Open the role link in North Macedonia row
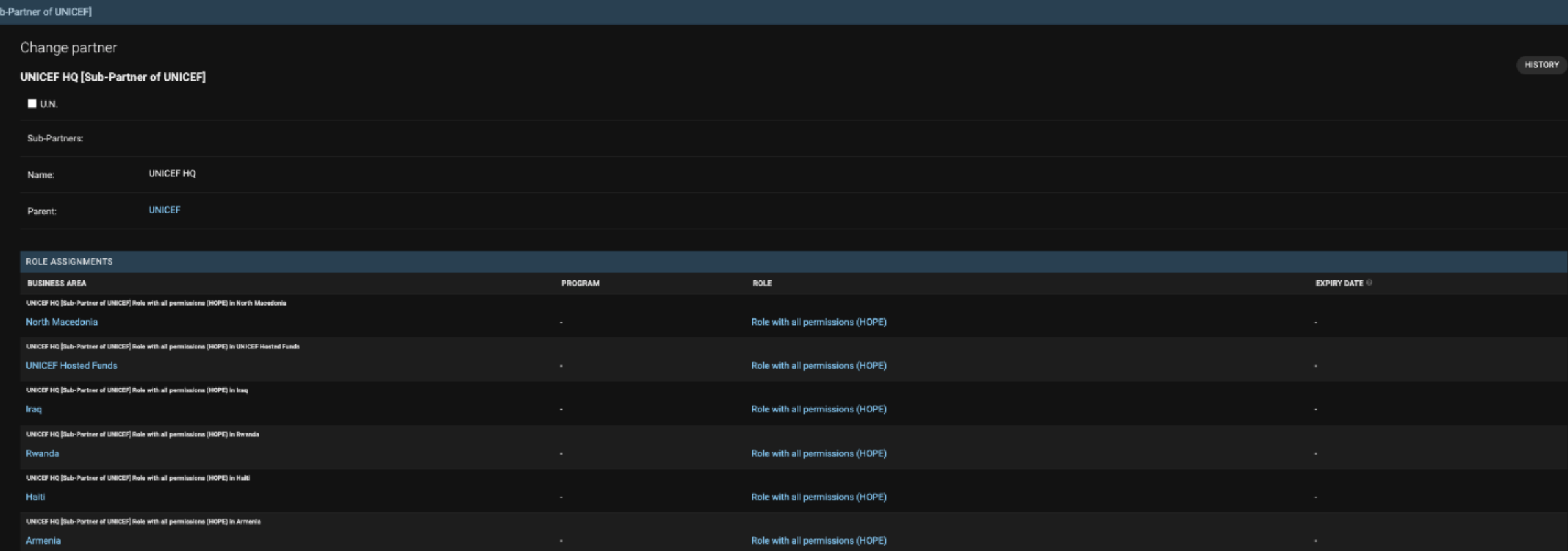1568x551 pixels. [818, 322]
